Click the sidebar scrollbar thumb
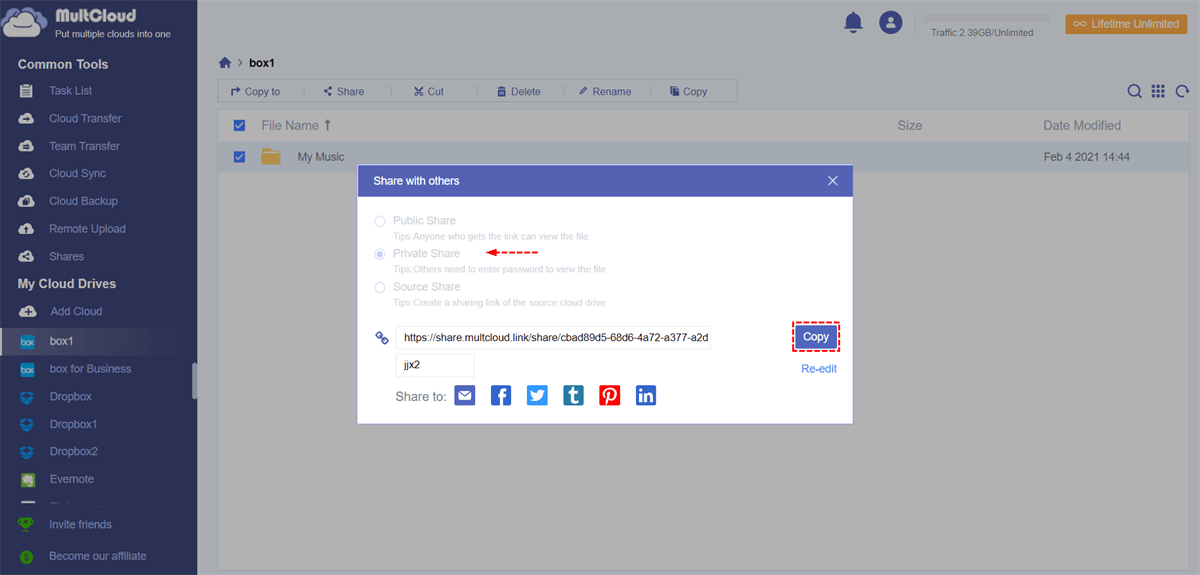This screenshot has height=575, width=1200. pos(194,380)
